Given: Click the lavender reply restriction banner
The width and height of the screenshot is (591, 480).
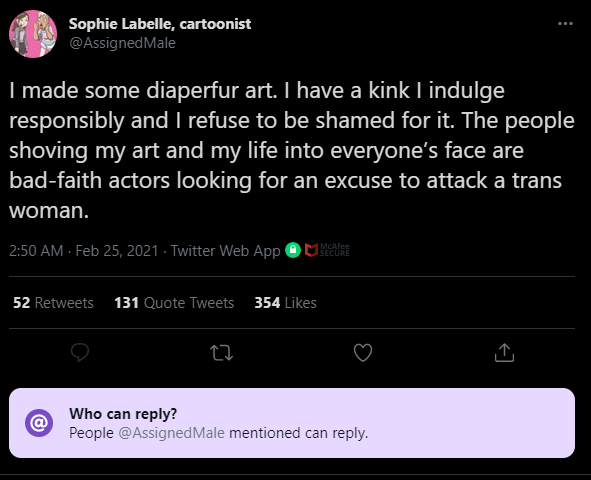Looking at the screenshot, I should click(292, 423).
